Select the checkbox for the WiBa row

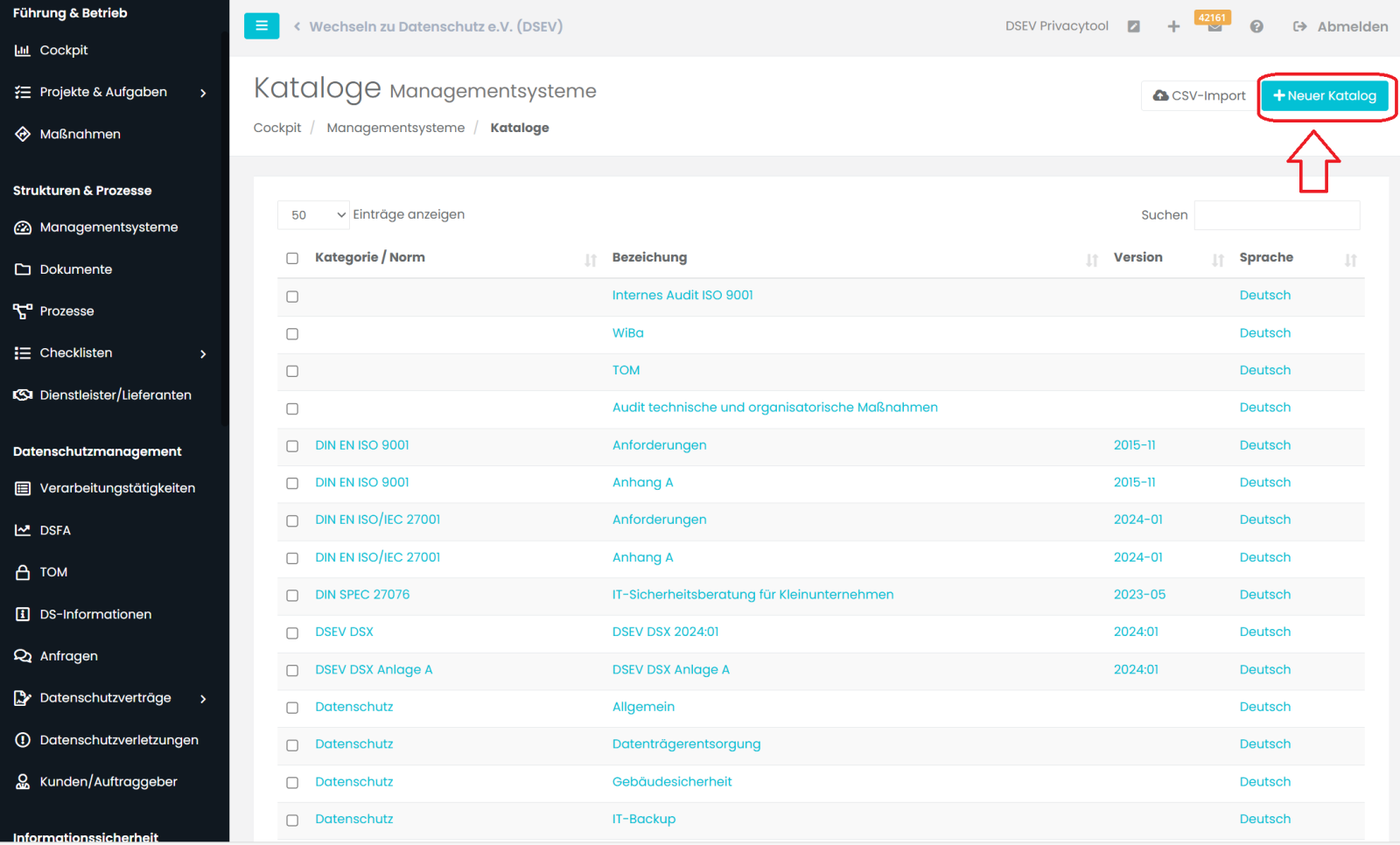coord(292,333)
